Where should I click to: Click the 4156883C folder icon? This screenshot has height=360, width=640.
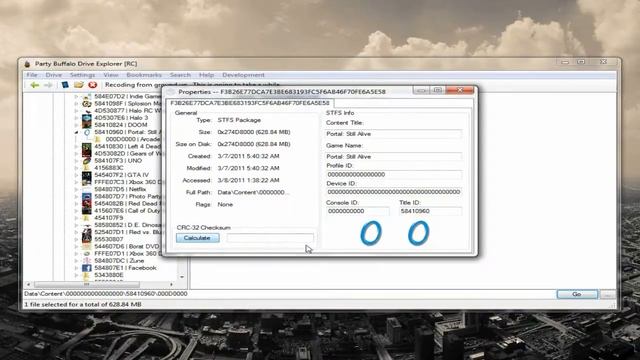(87, 168)
